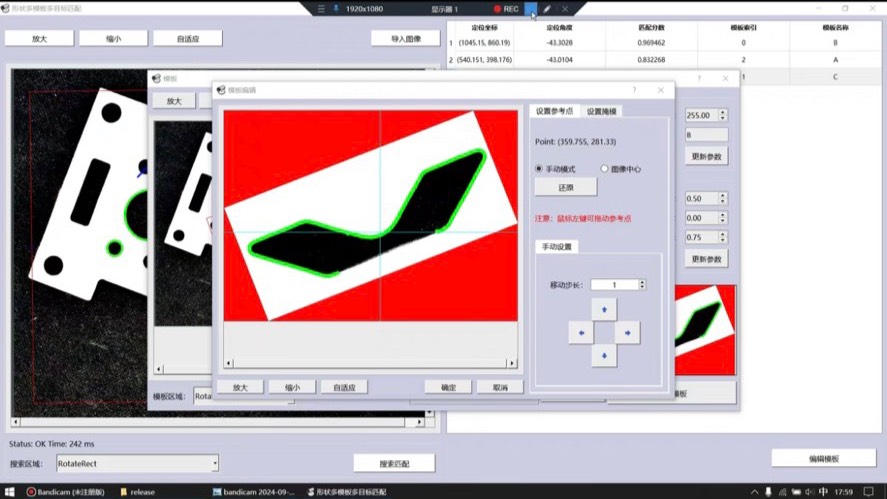
Task: Click the help question mark in 模板编辑 dialog
Action: pos(634,90)
